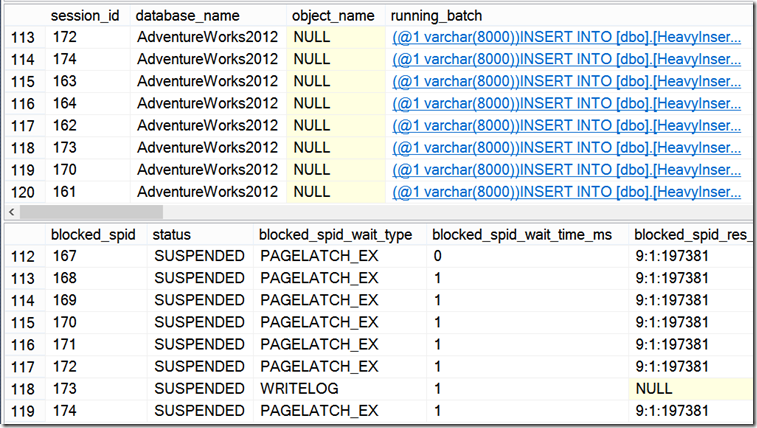
Task: Click AdventureWorks2012 cell in row 120
Action: point(208,193)
